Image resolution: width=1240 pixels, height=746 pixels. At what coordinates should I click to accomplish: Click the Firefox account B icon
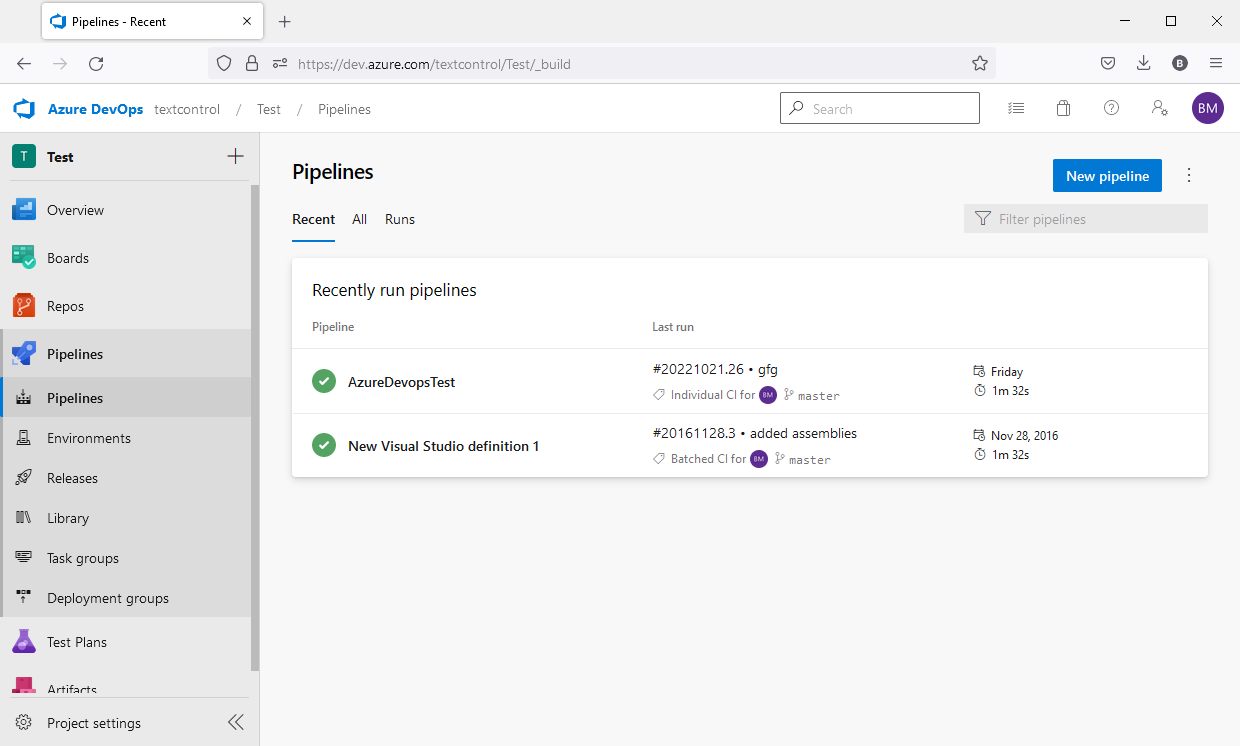point(1180,63)
